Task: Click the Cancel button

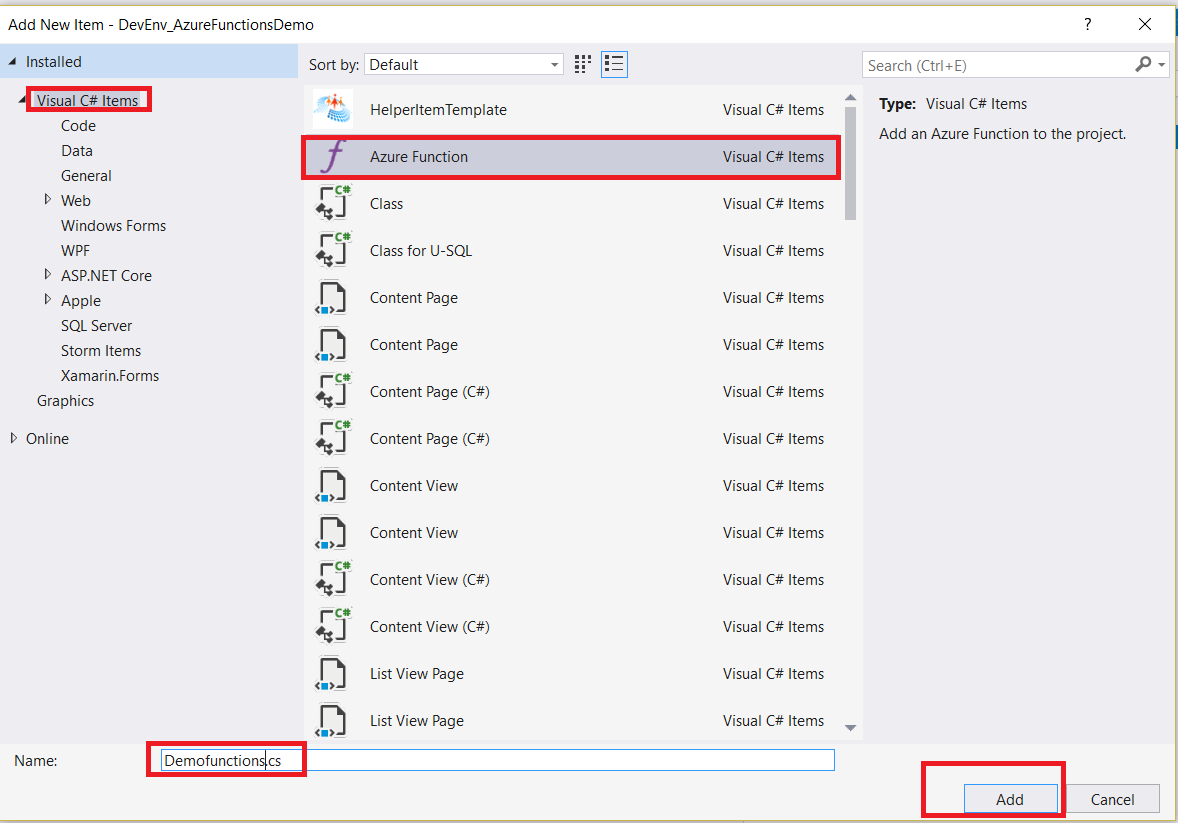Action: (x=1112, y=799)
